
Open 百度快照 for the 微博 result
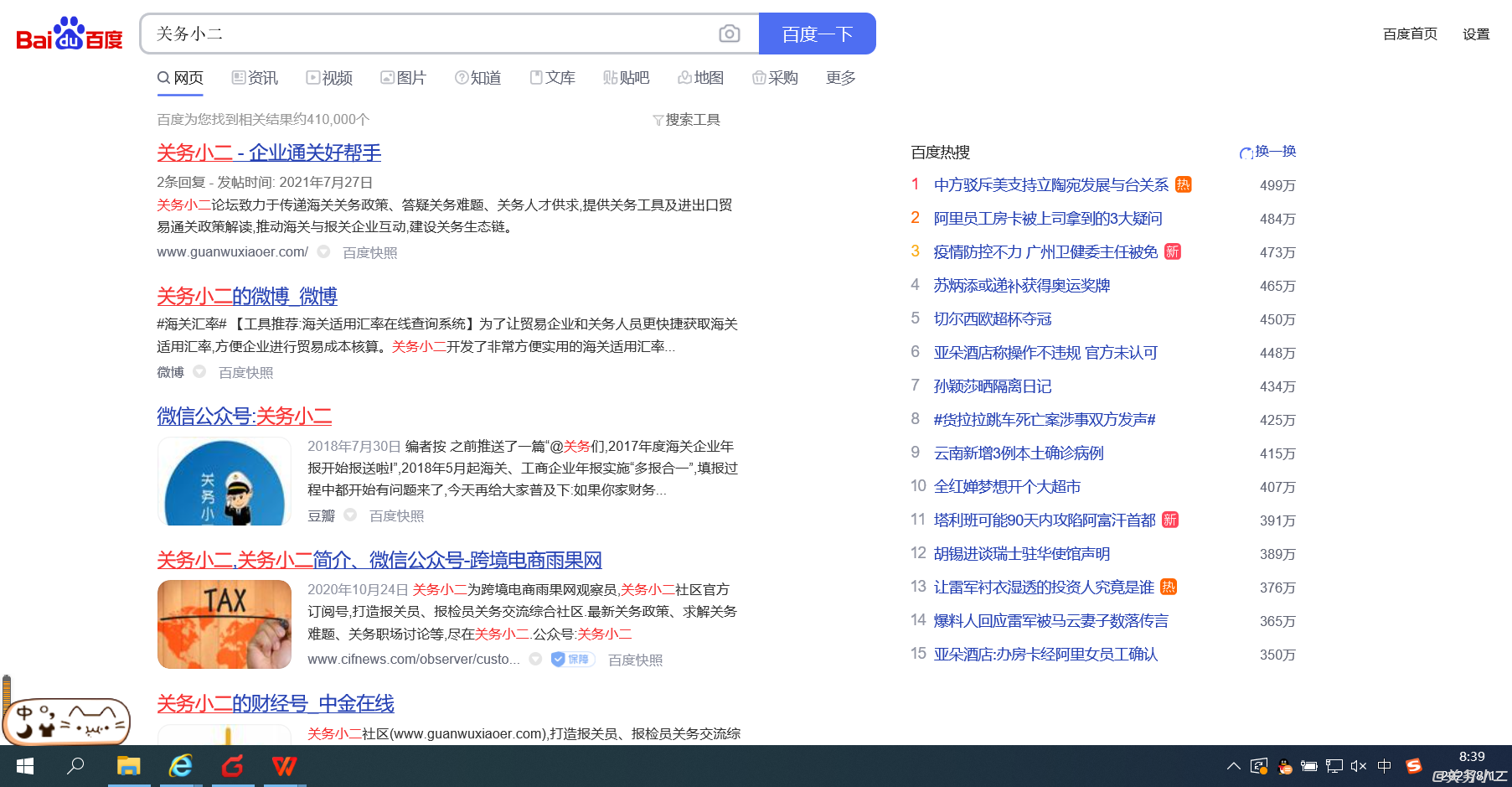click(x=246, y=372)
